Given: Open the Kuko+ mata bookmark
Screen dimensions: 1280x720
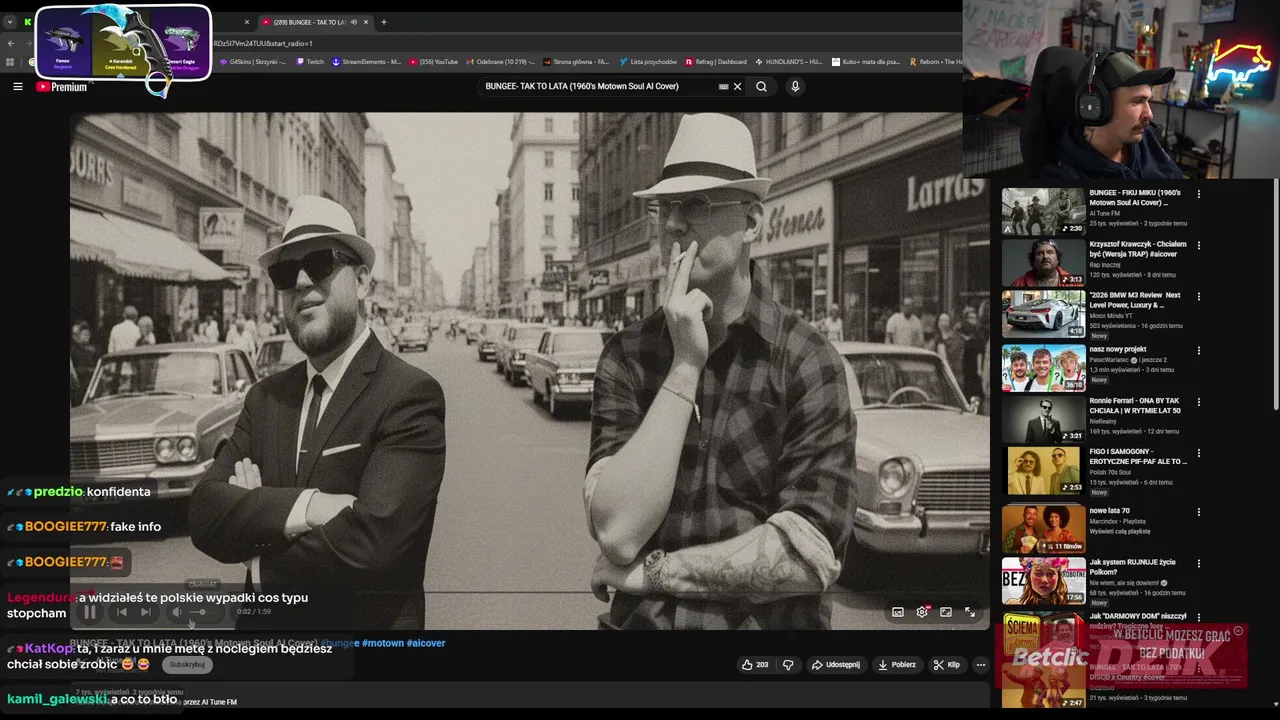Looking at the screenshot, I should tap(866, 62).
